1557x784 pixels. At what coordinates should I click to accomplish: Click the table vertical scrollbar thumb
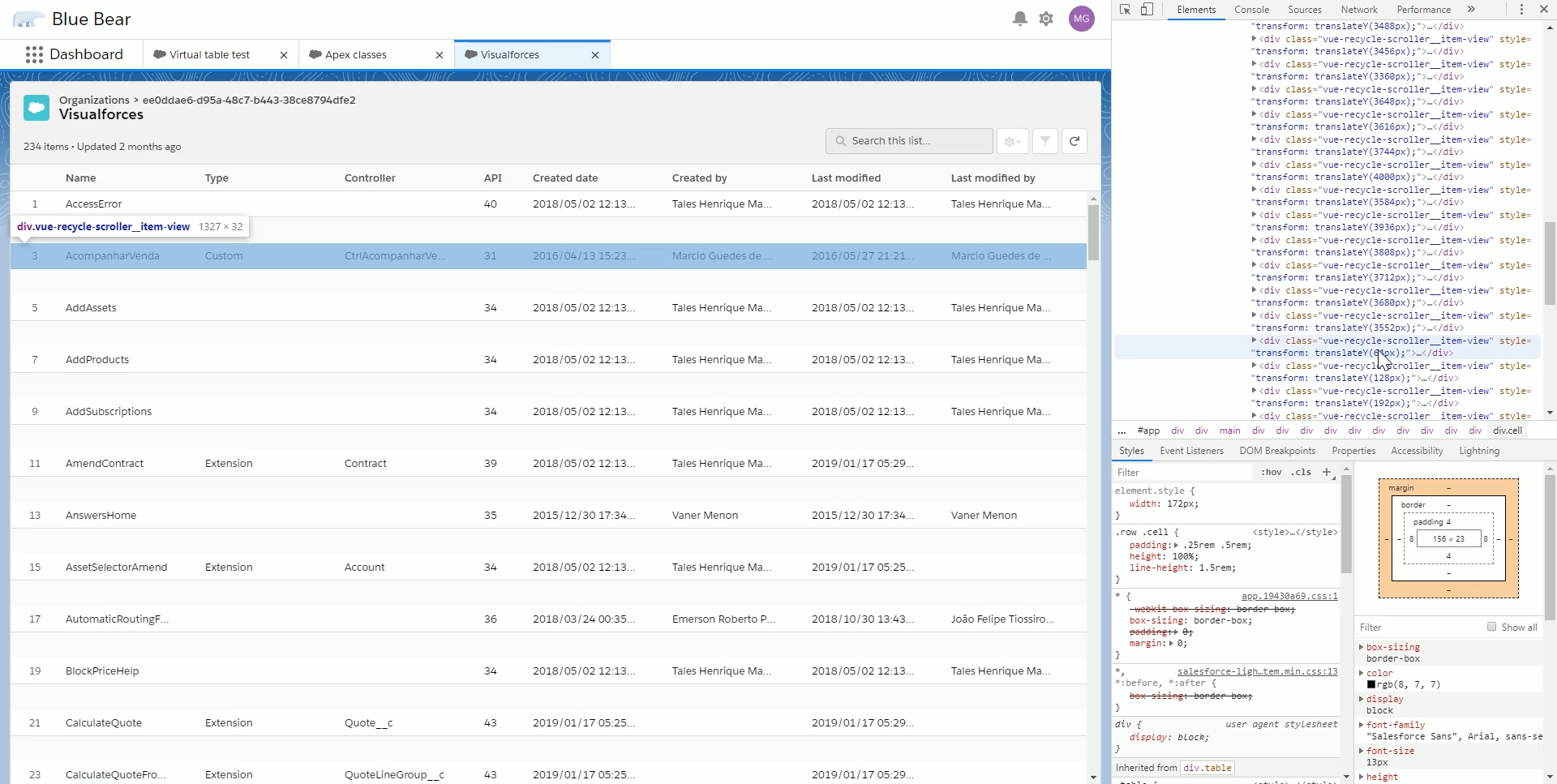click(1093, 233)
